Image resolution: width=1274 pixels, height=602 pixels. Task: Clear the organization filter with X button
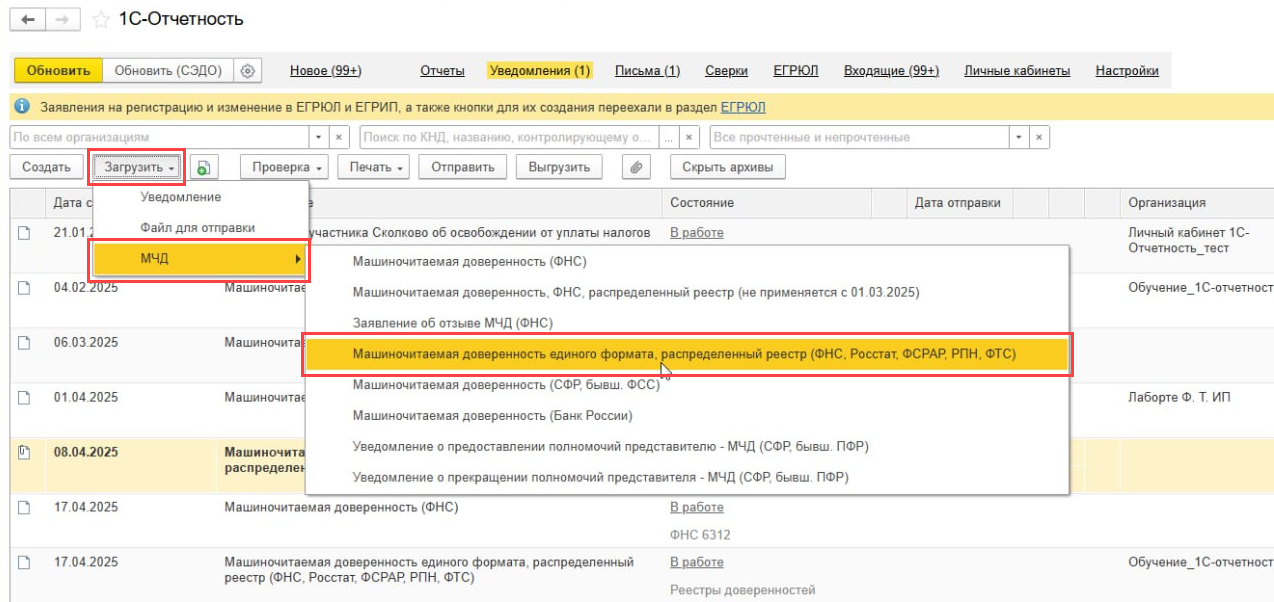pyautogui.click(x=339, y=137)
